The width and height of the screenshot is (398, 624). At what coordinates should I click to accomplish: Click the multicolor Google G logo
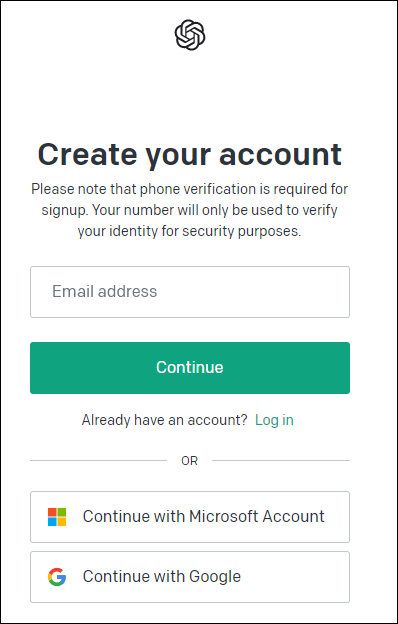point(57,577)
